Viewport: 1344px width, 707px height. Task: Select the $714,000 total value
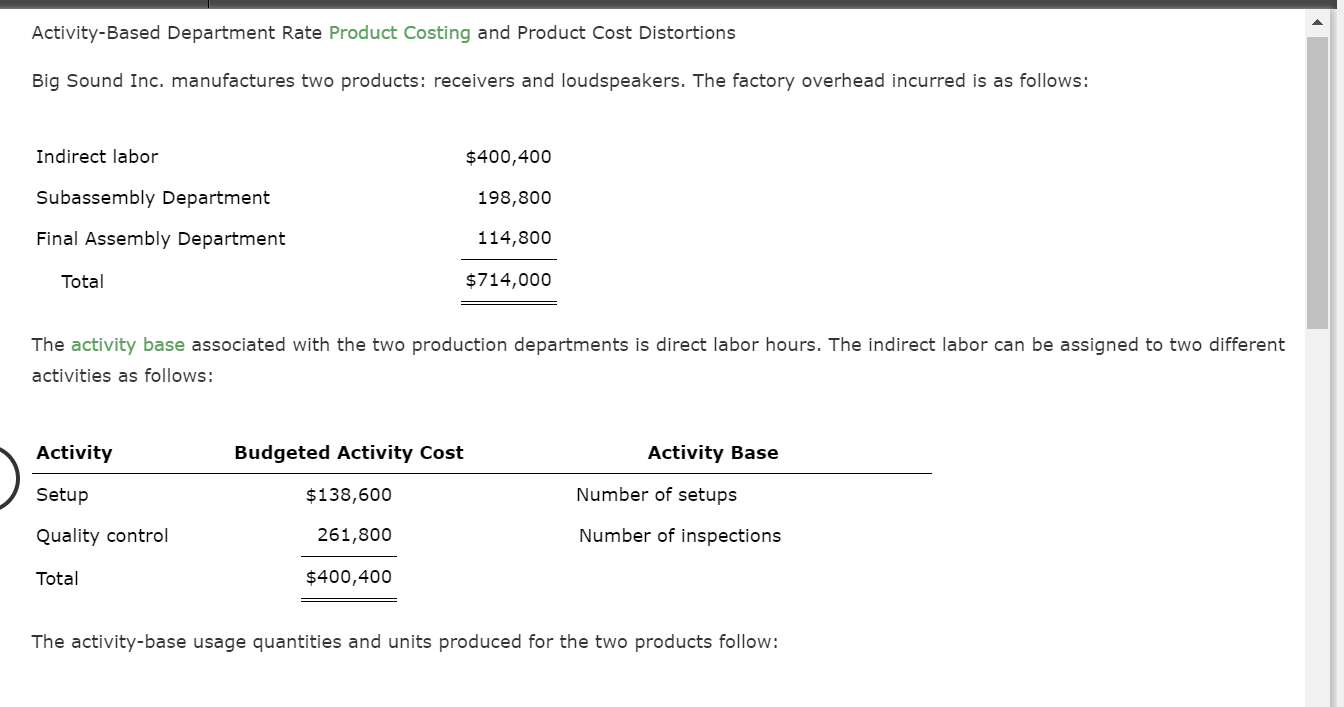click(x=508, y=280)
